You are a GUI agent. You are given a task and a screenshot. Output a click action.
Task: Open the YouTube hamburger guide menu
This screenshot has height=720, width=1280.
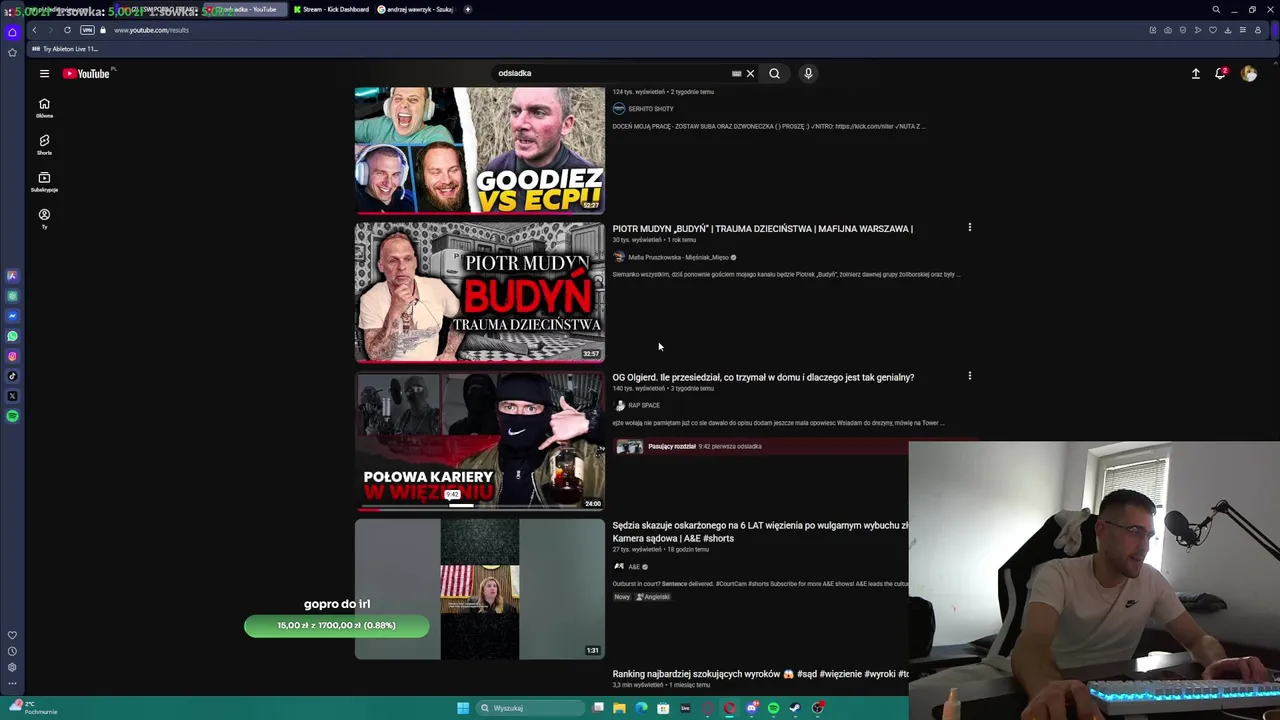(x=44, y=73)
